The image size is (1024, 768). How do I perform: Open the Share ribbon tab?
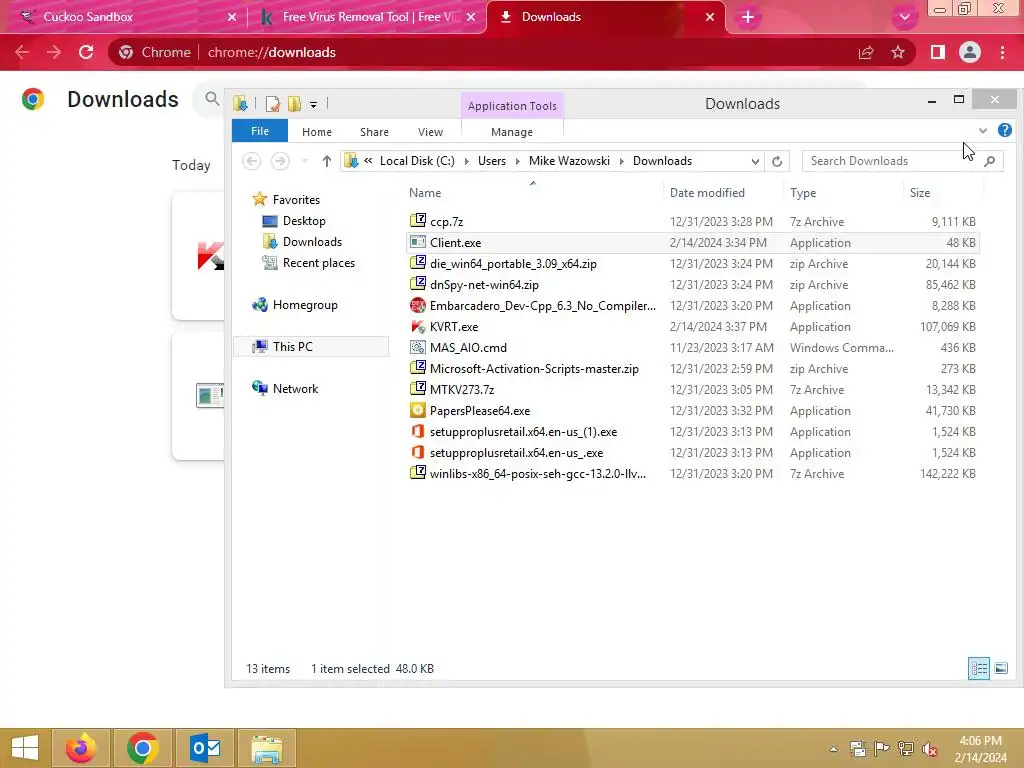click(374, 132)
